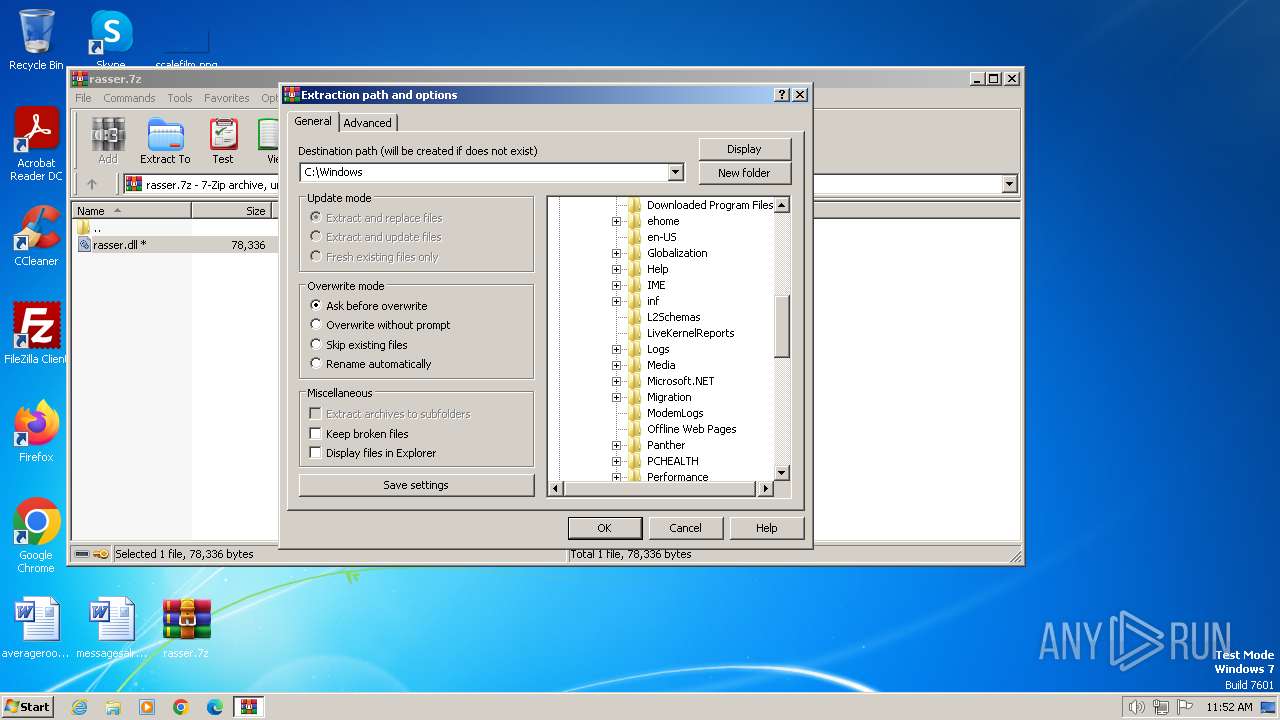The image size is (1280, 720).
Task: Click the folder tree horizontal scrollbar track
Action: pyautogui.click(x=660, y=489)
